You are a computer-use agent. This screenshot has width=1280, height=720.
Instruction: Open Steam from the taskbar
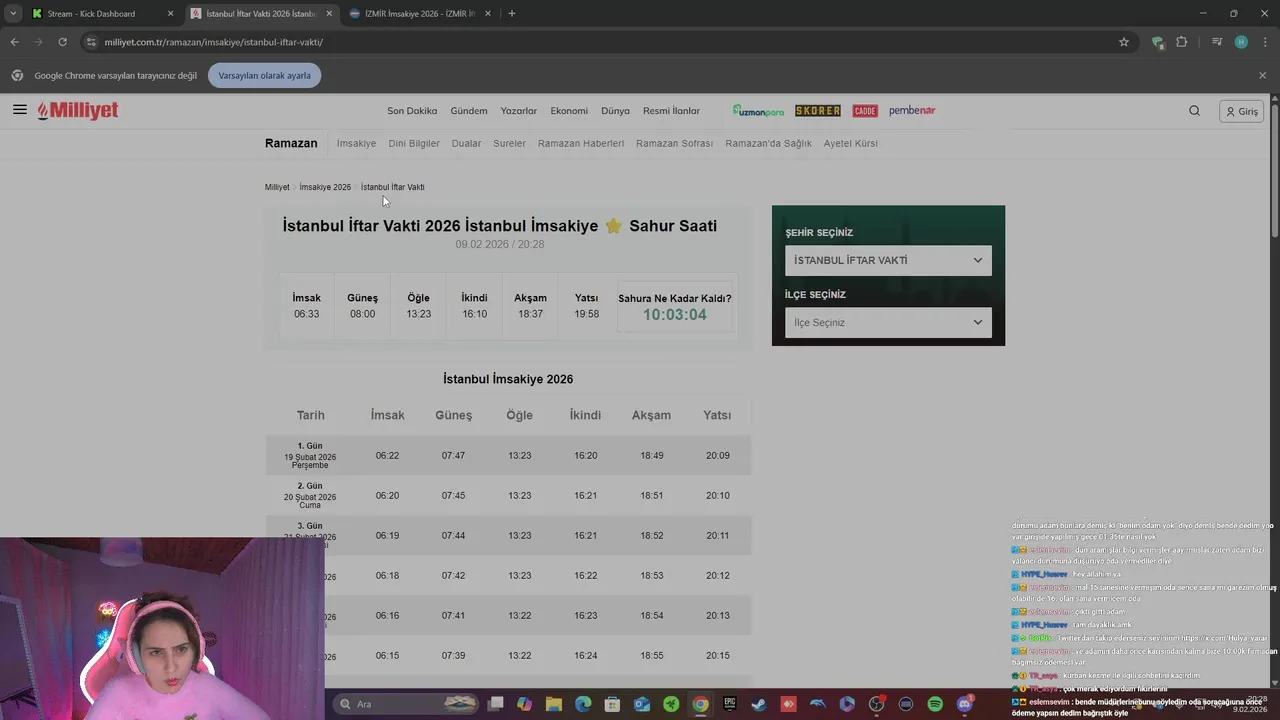pyautogui.click(x=759, y=704)
